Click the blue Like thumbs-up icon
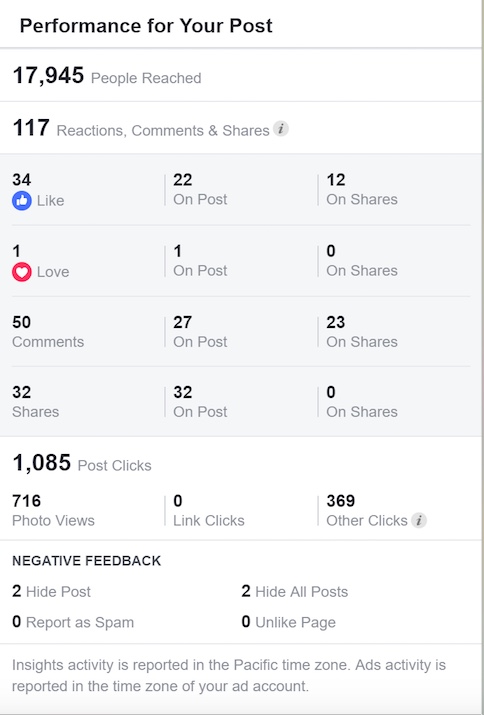The width and height of the screenshot is (484, 715). [22, 201]
